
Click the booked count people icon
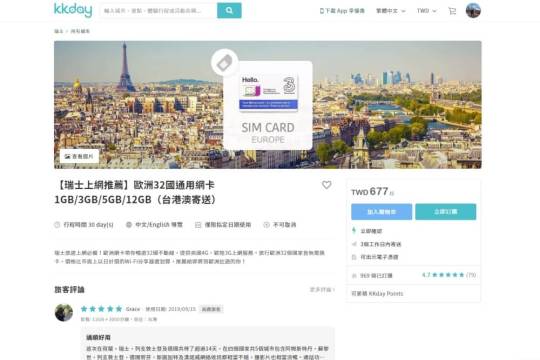354,276
